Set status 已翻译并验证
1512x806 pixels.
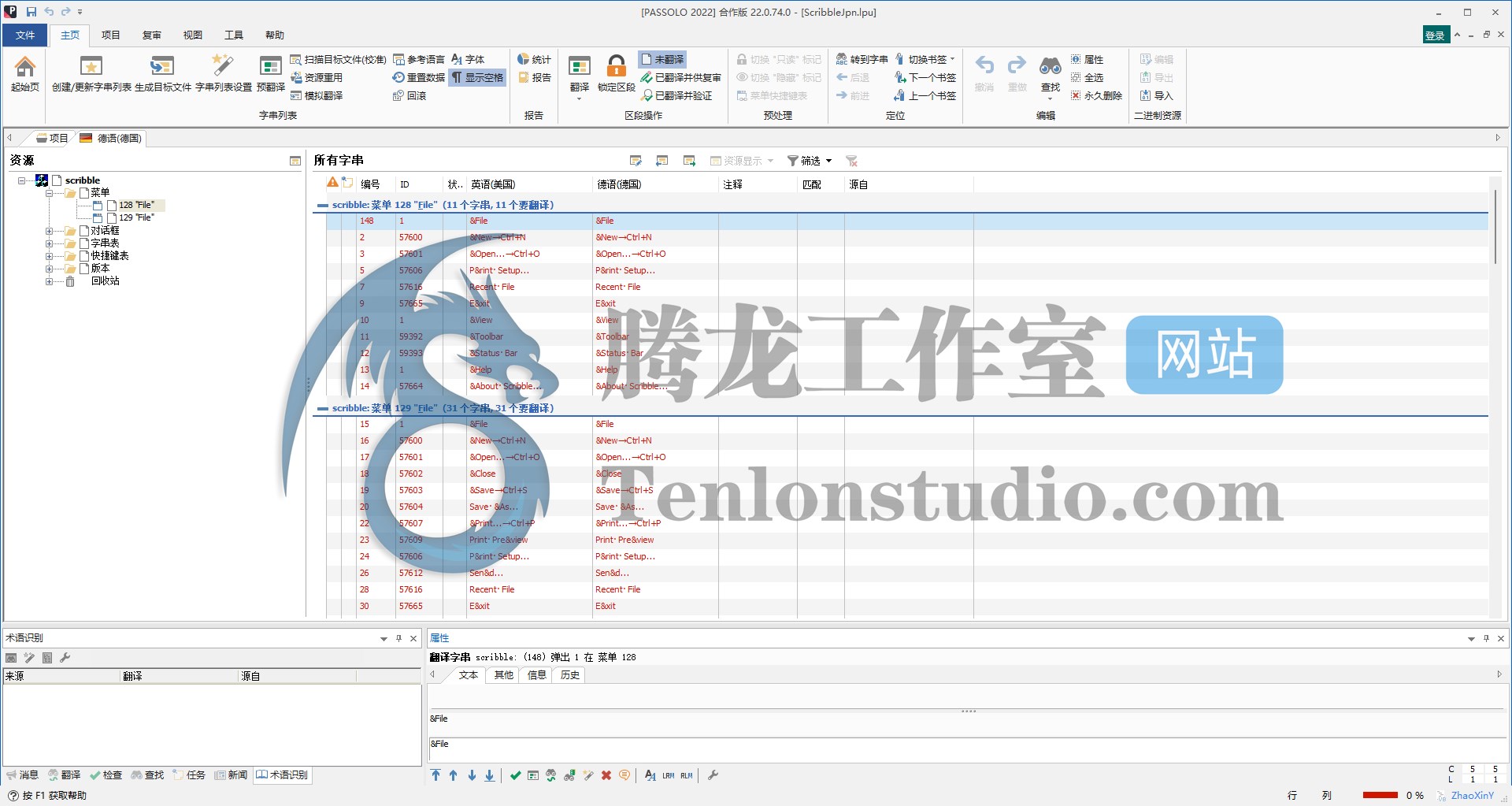(676, 95)
